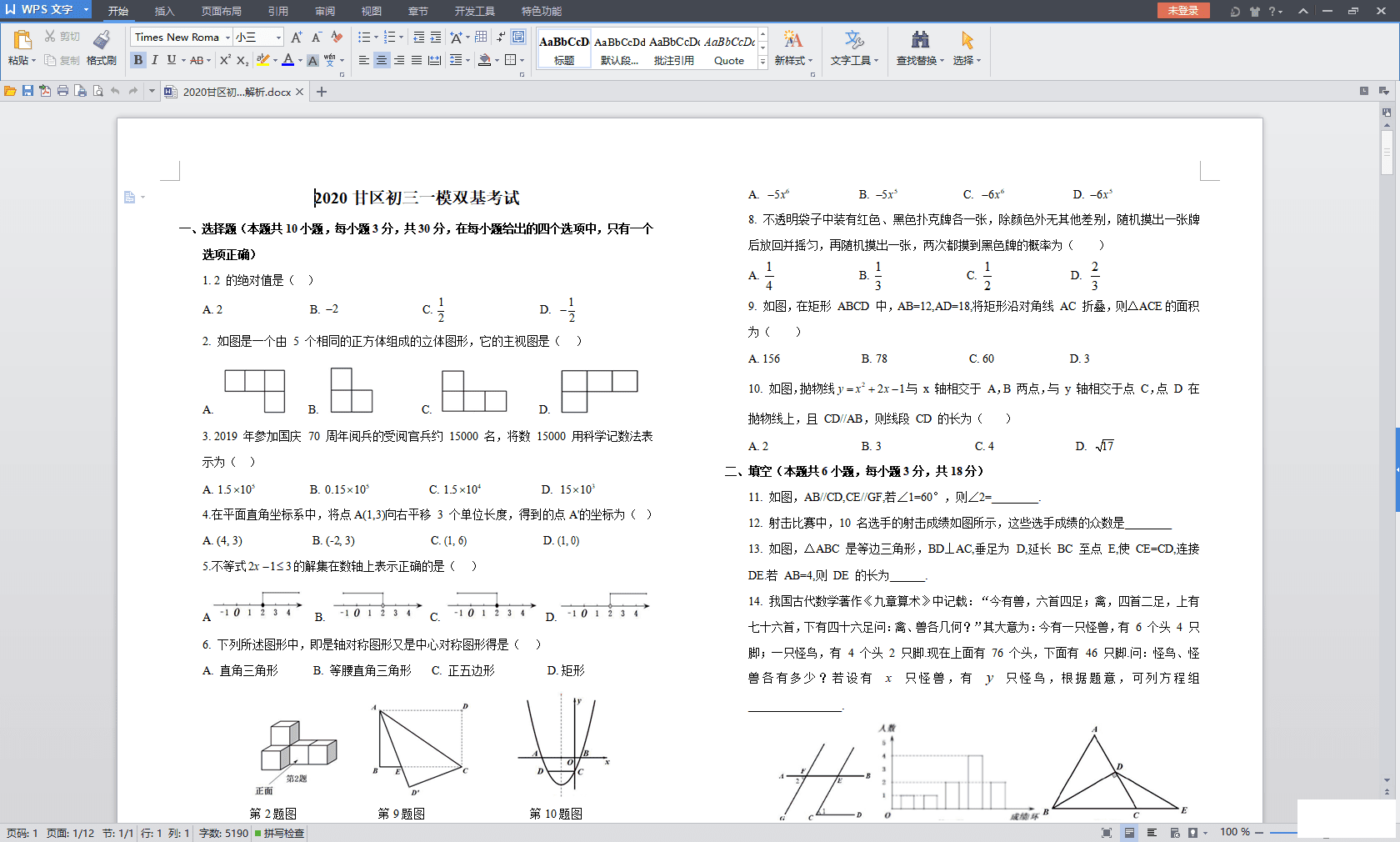Screen dimensions: 1400x842
Task: Open the font size dropdown
Action: (x=278, y=37)
